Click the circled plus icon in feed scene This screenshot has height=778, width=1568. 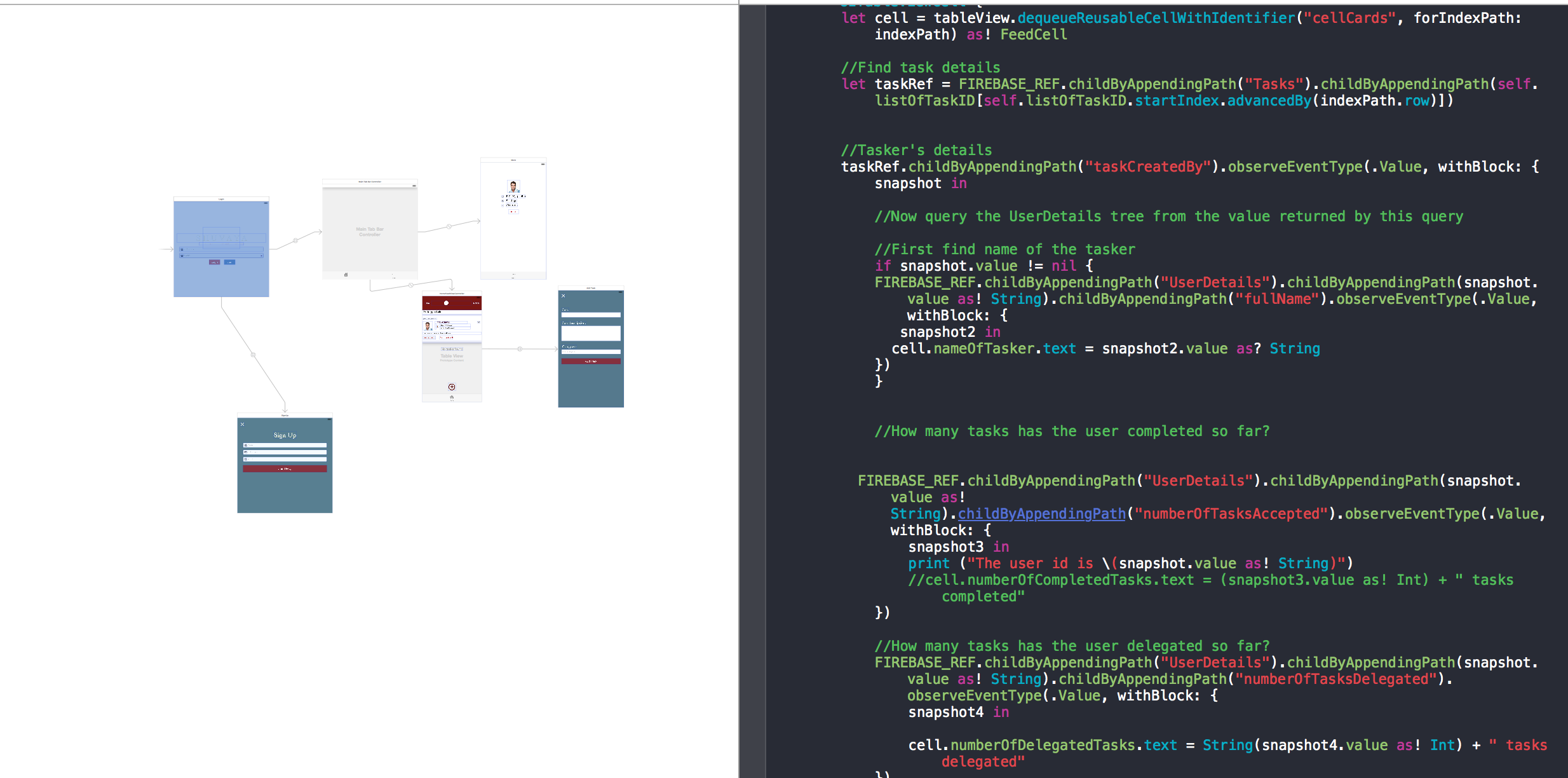pyautogui.click(x=452, y=386)
